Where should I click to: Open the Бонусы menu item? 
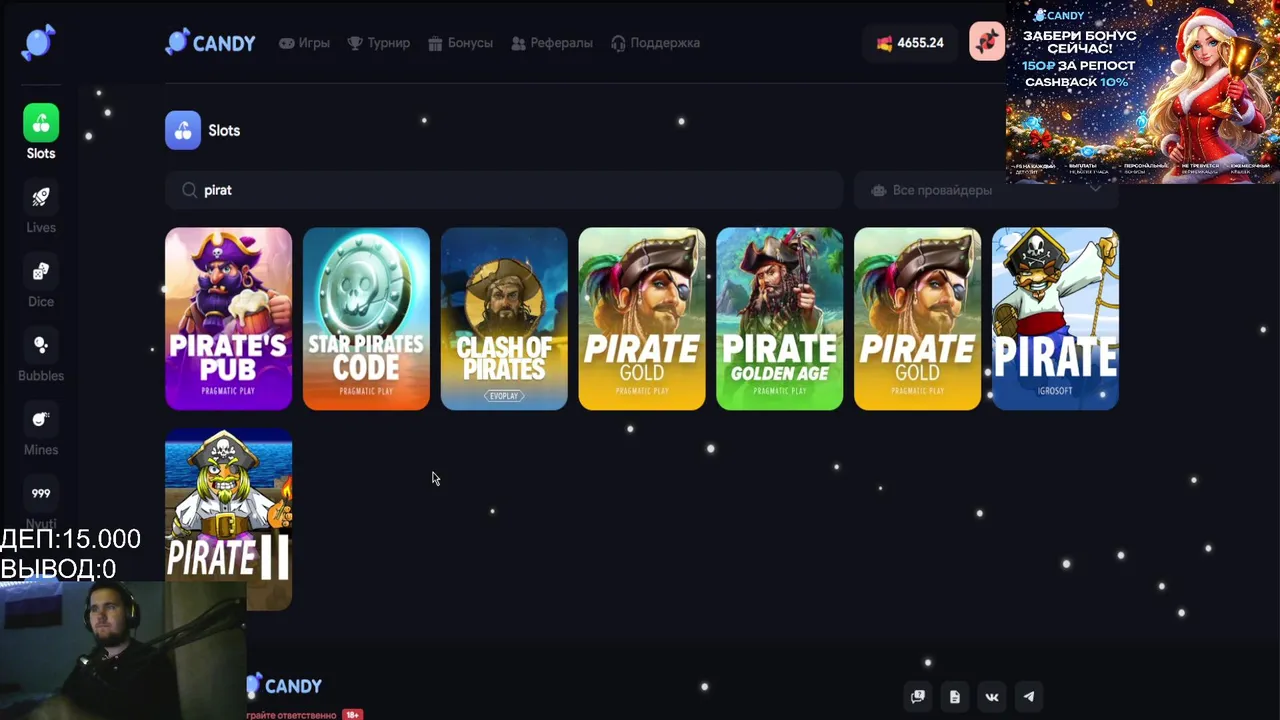(x=460, y=43)
